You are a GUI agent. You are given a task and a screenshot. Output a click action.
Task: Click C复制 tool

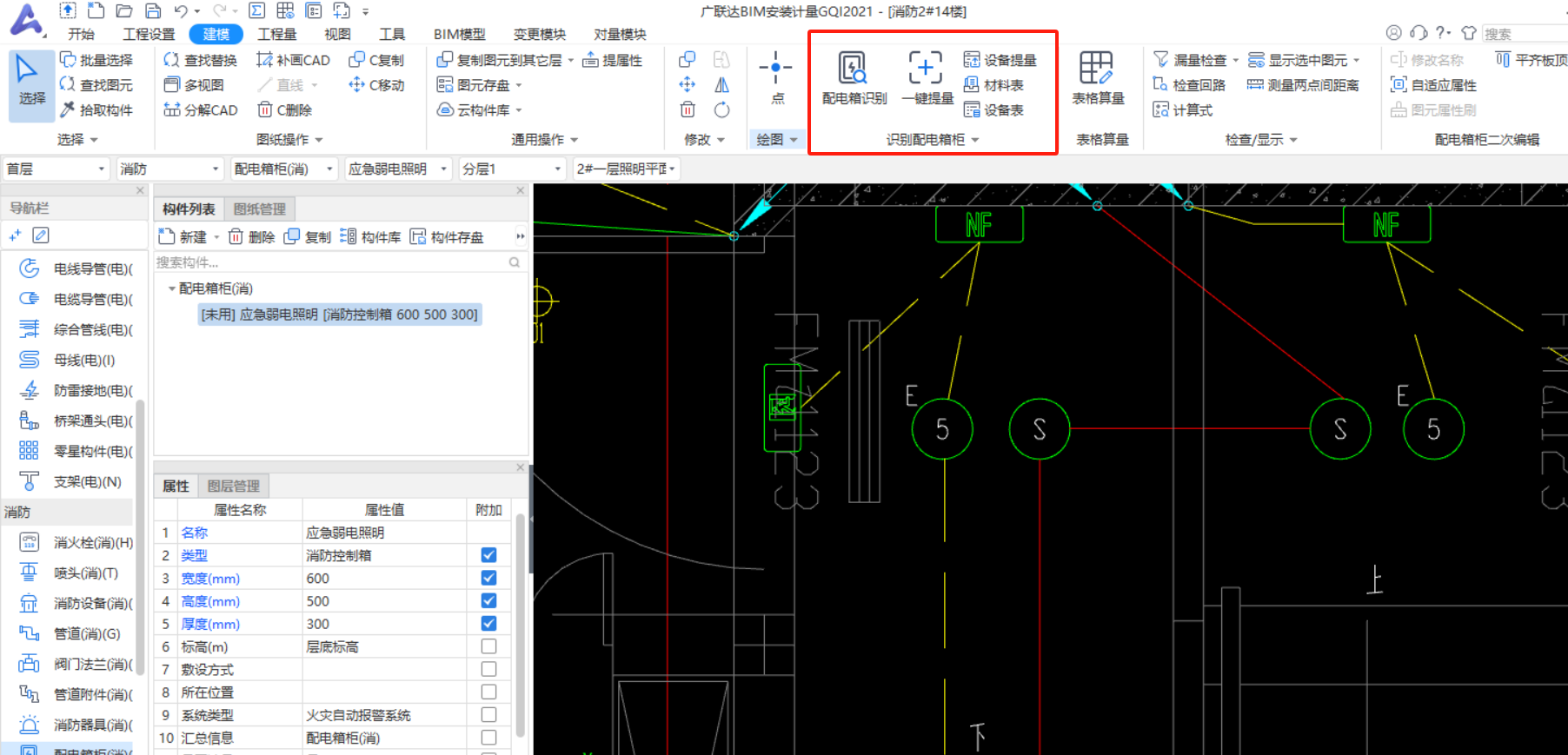(376, 60)
